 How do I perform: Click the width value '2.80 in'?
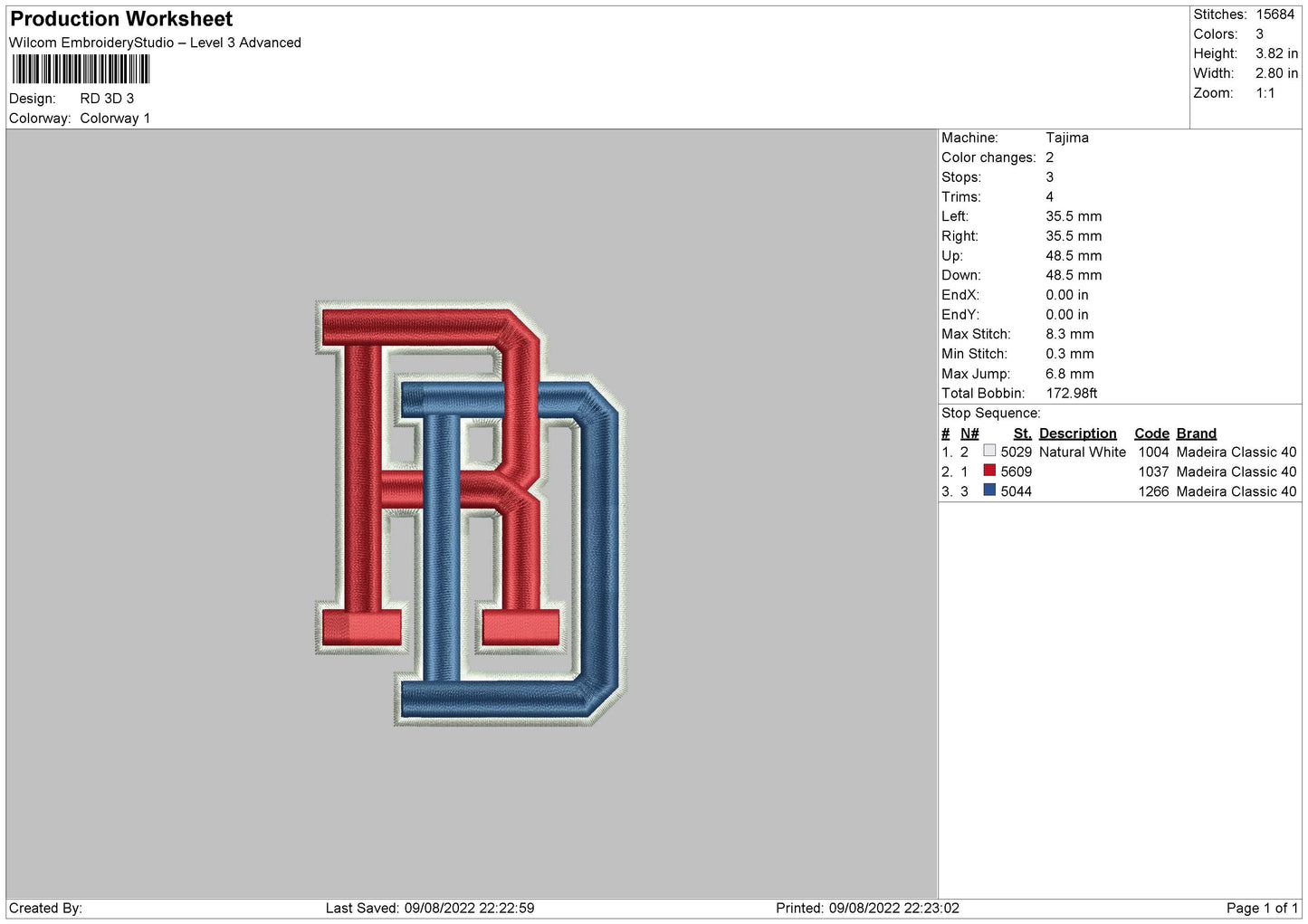(1276, 73)
